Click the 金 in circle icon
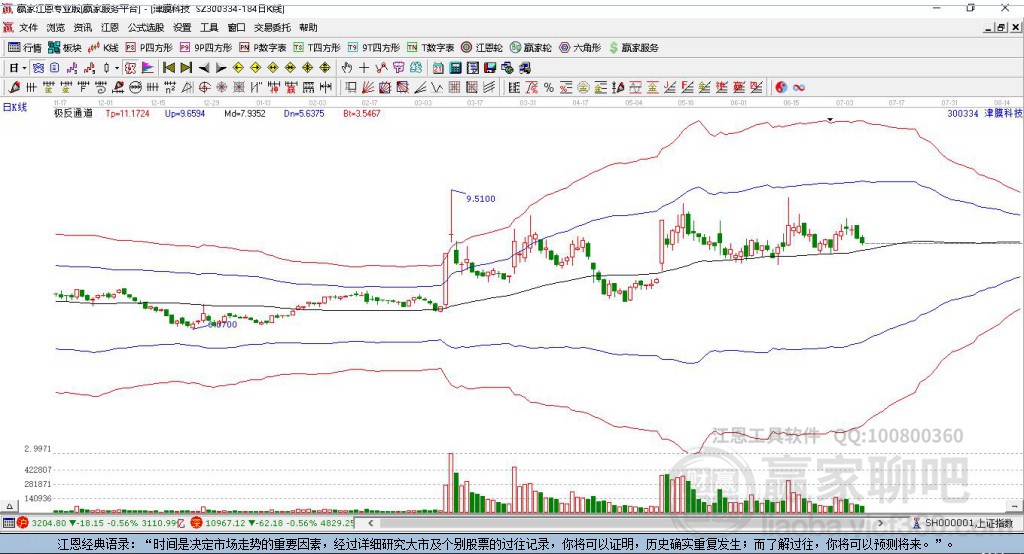This screenshot has width=1024, height=554. point(583,88)
